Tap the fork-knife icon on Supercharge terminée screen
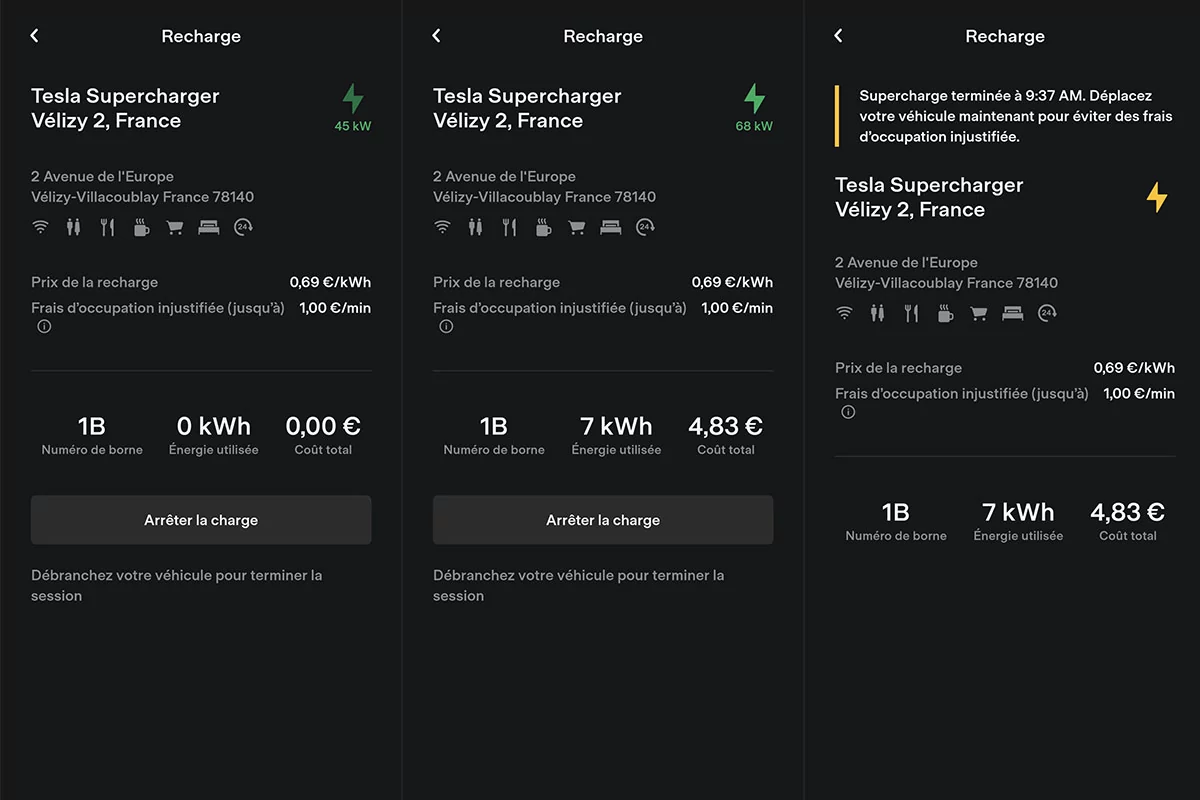The image size is (1200, 800). coord(911,313)
